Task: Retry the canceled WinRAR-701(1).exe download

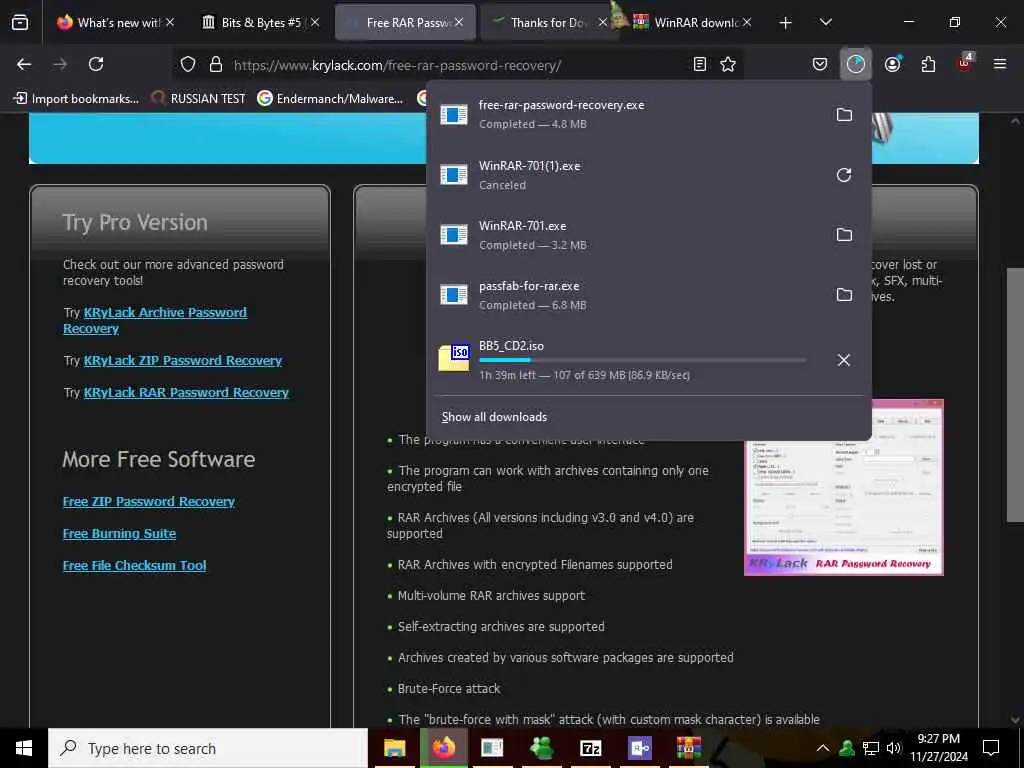Action: 844,175
